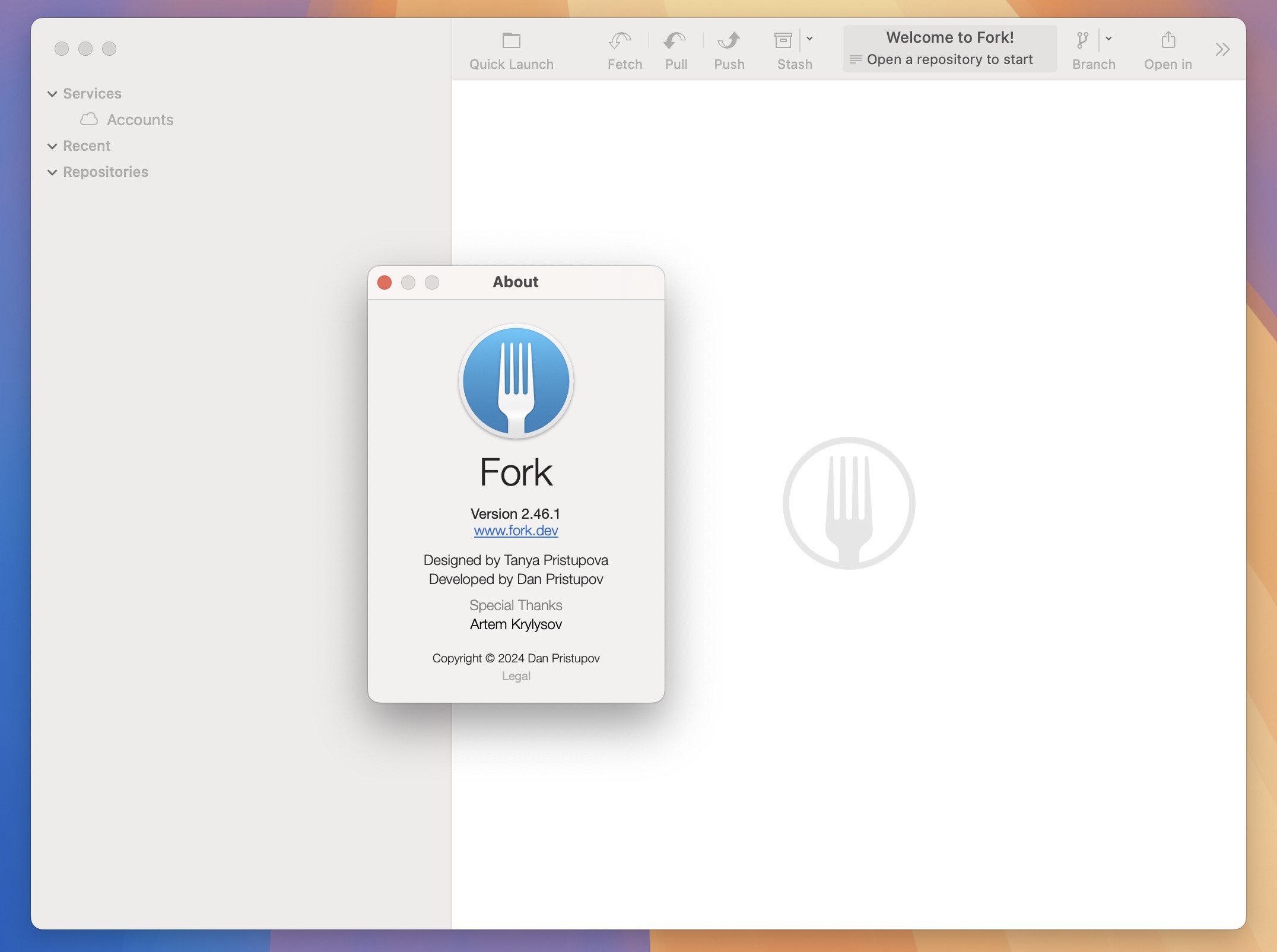Click the Services section label
1277x952 pixels.
[92, 94]
